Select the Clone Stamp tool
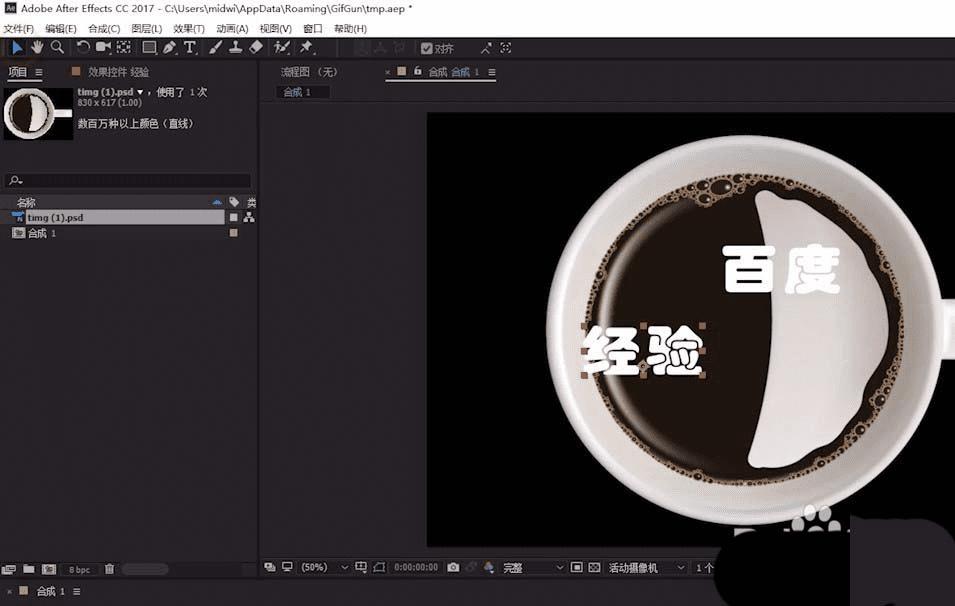The width and height of the screenshot is (955, 606). click(235, 48)
